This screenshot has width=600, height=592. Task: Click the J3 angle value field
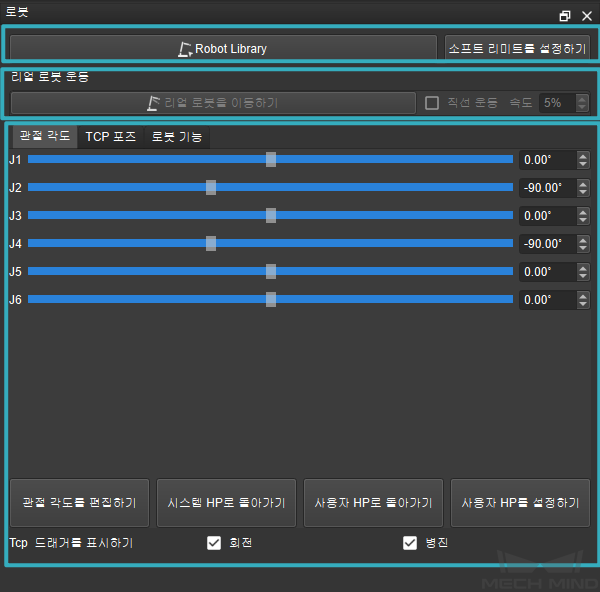pyautogui.click(x=548, y=215)
